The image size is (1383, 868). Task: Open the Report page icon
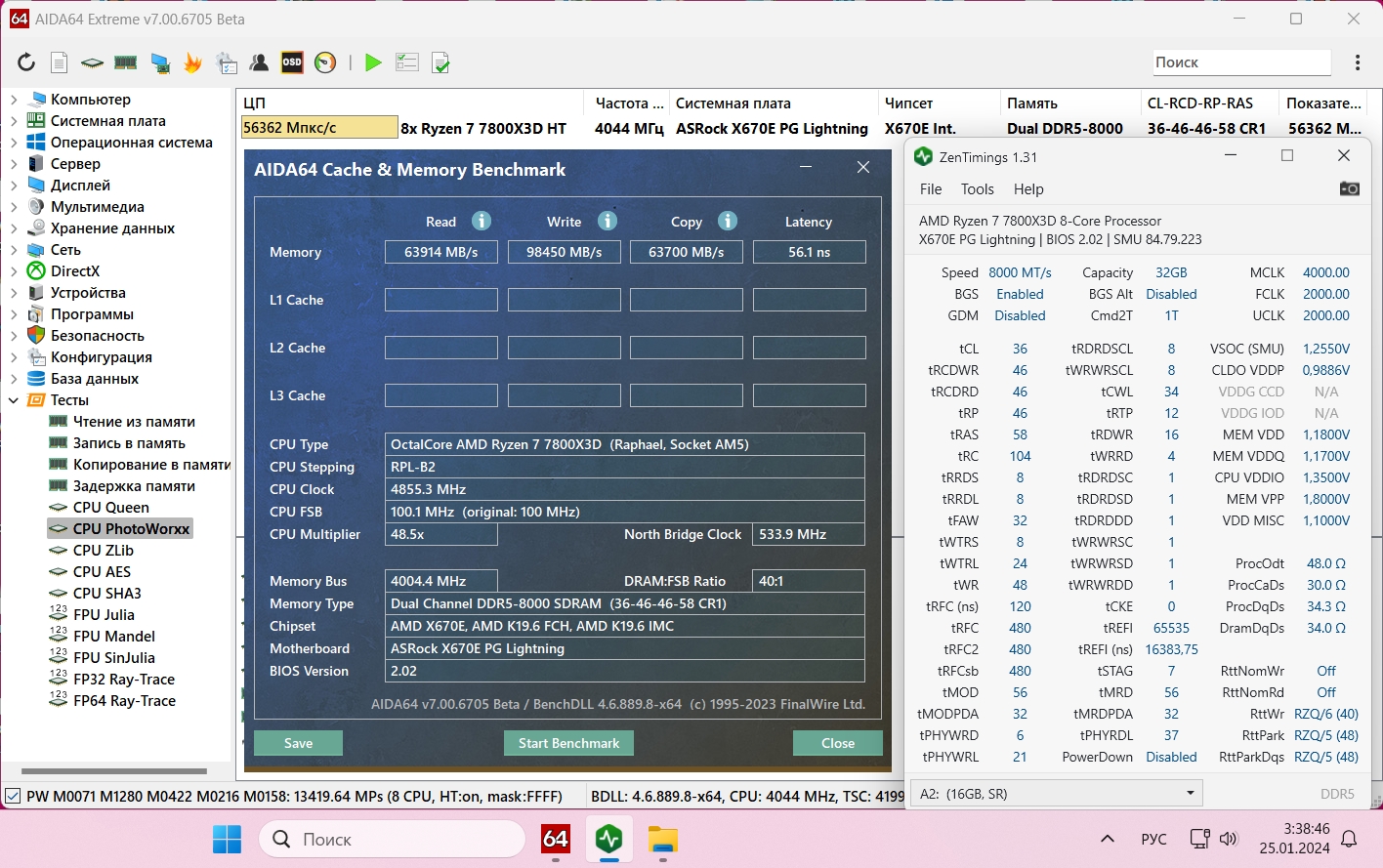tap(60, 62)
